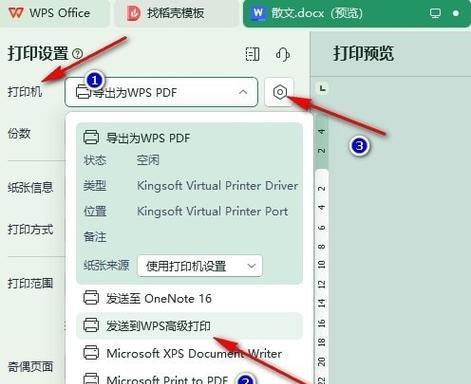Choose 发送至 OneNote 16 printer
Image resolution: width=471 pixels, height=384 pixels.
click(189, 298)
